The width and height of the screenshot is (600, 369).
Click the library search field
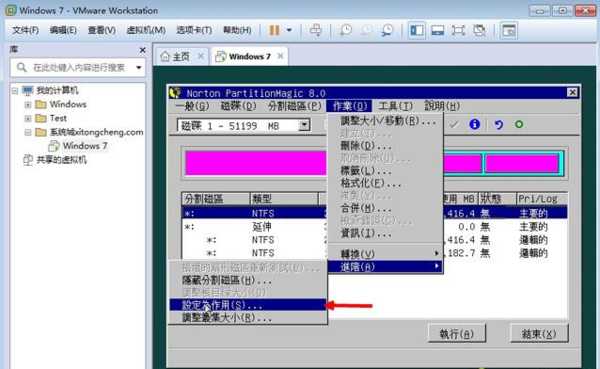coord(77,68)
